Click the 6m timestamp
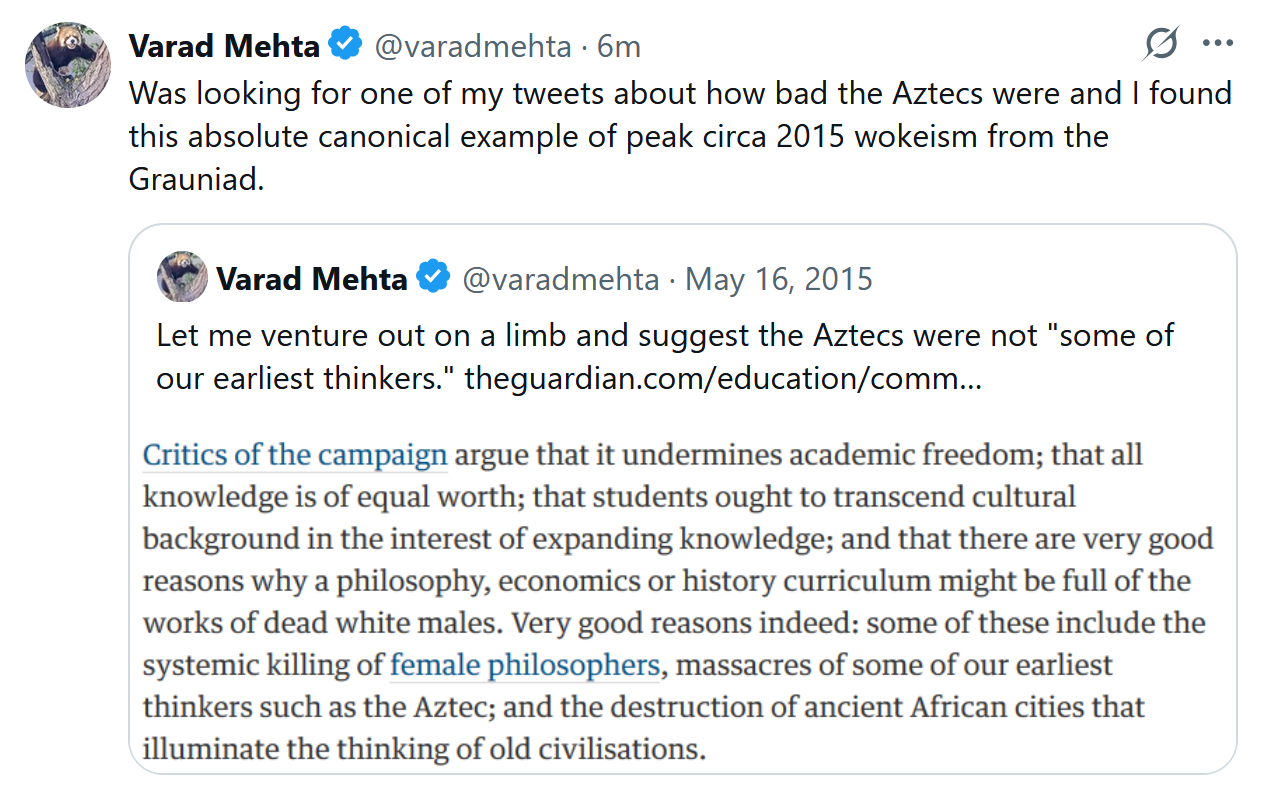 [x=619, y=46]
